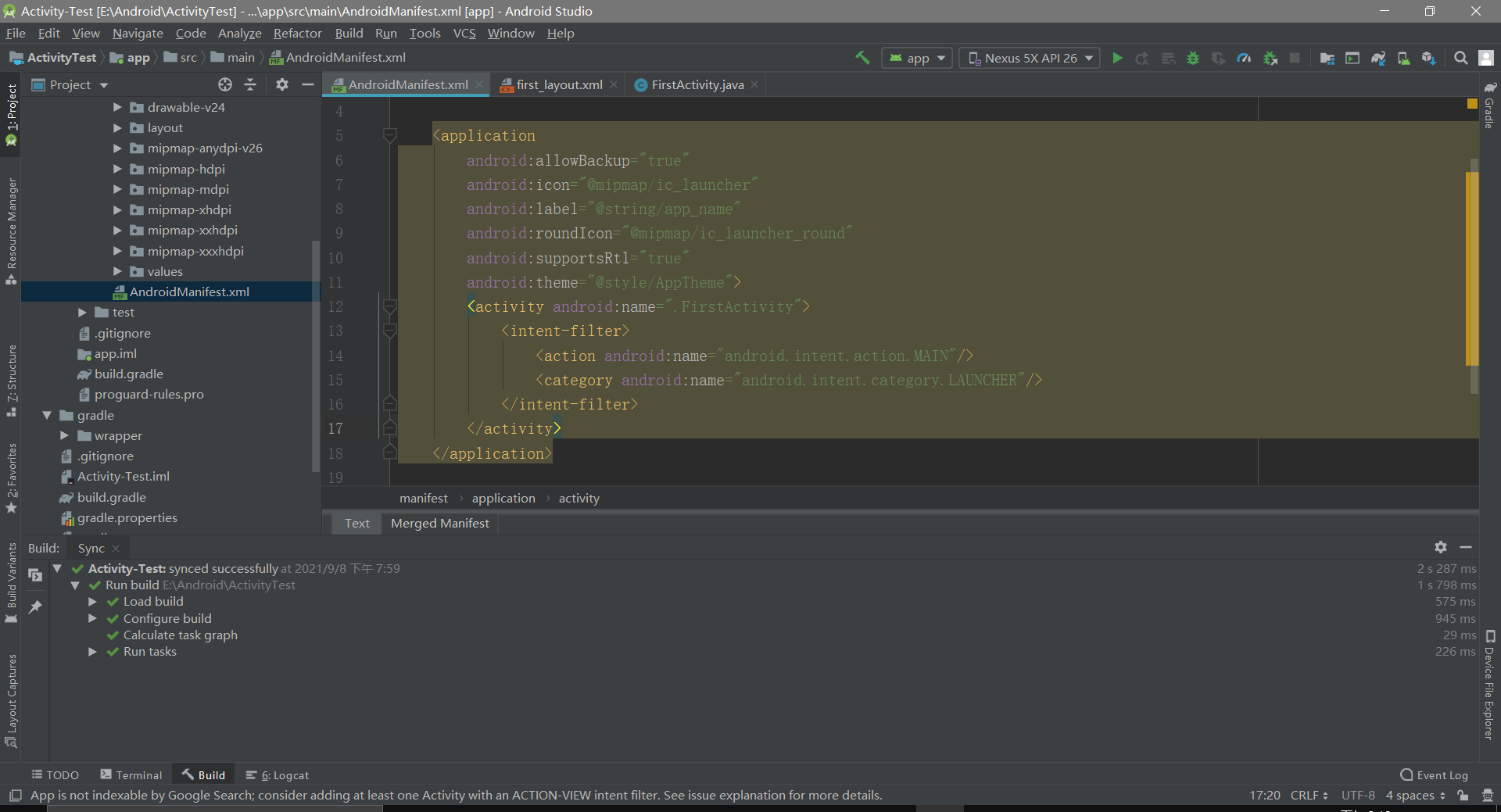Open the SDK Manager icon
Viewport: 1501px width, 812px height.
[1429, 58]
